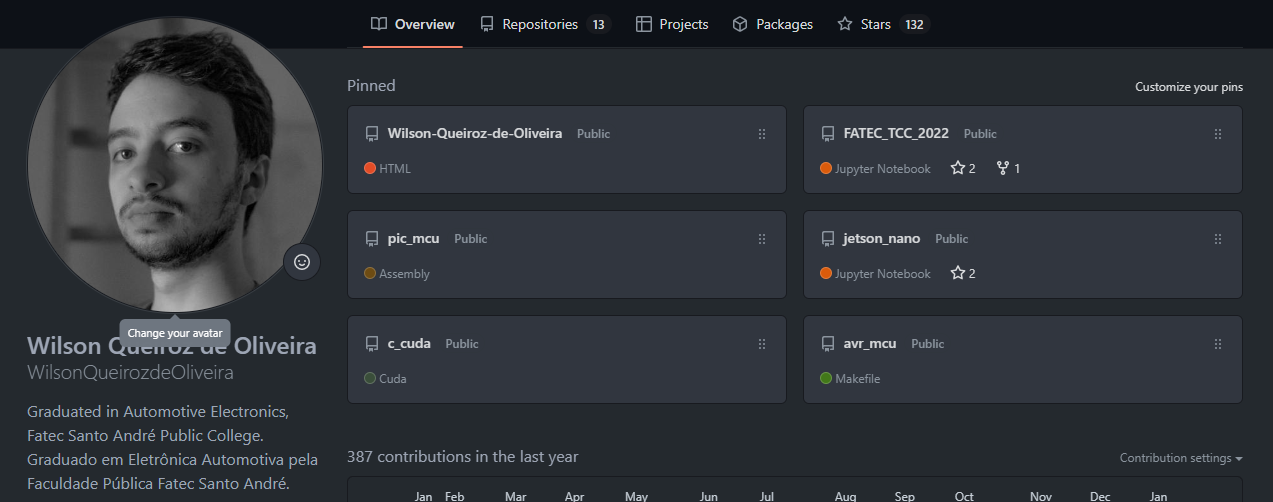Click the star icon beside the Stars tab
The image size is (1273, 502).
[845, 24]
